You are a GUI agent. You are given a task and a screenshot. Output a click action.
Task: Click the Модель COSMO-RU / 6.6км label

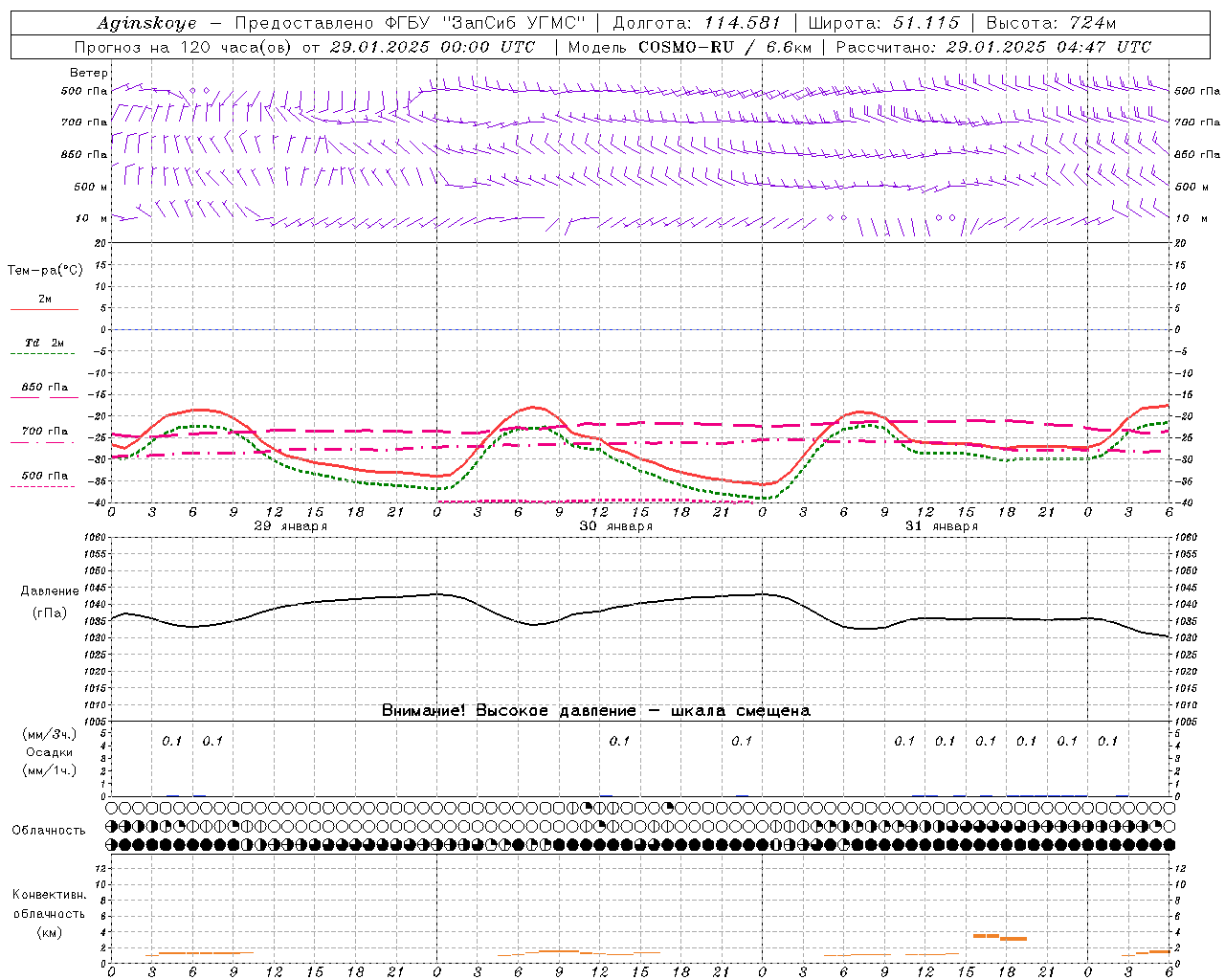(x=690, y=47)
